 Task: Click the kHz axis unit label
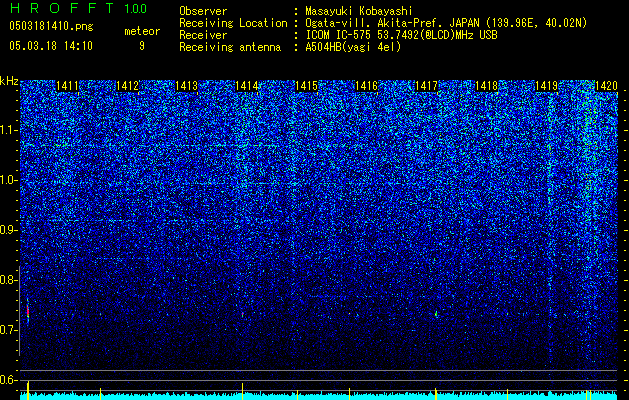9,81
